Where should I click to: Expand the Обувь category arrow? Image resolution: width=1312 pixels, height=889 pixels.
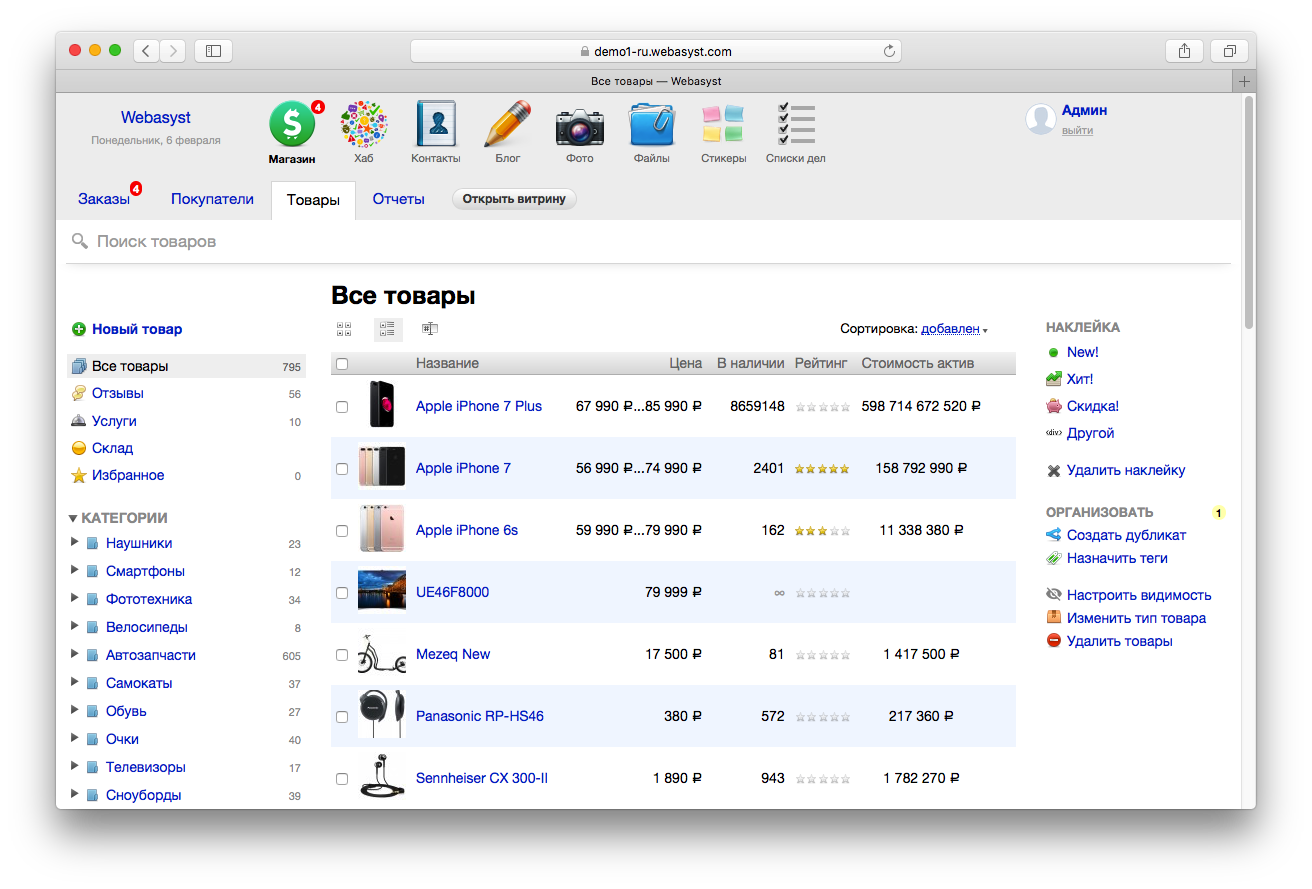click(x=74, y=710)
